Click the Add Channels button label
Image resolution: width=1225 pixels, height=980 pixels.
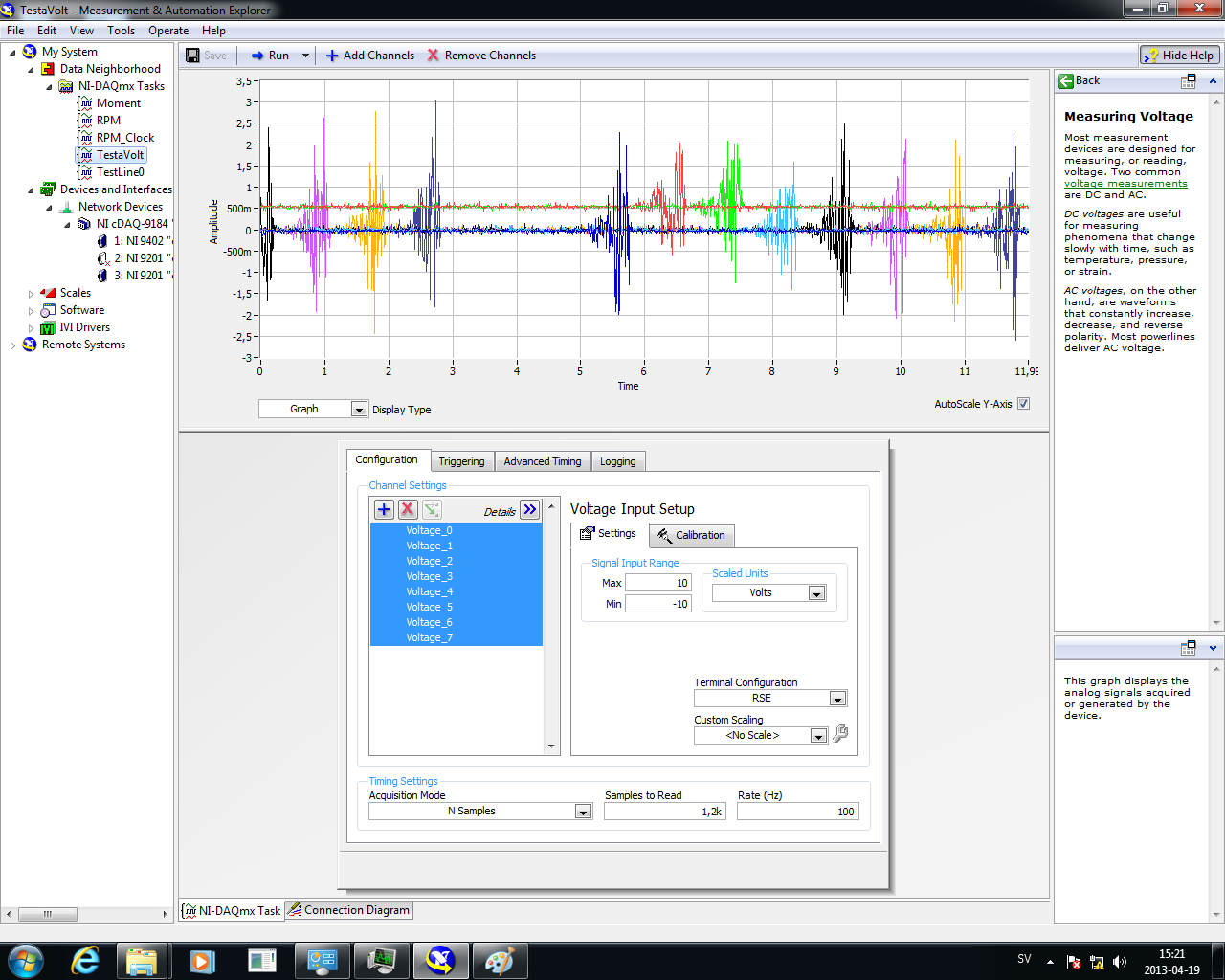point(379,56)
